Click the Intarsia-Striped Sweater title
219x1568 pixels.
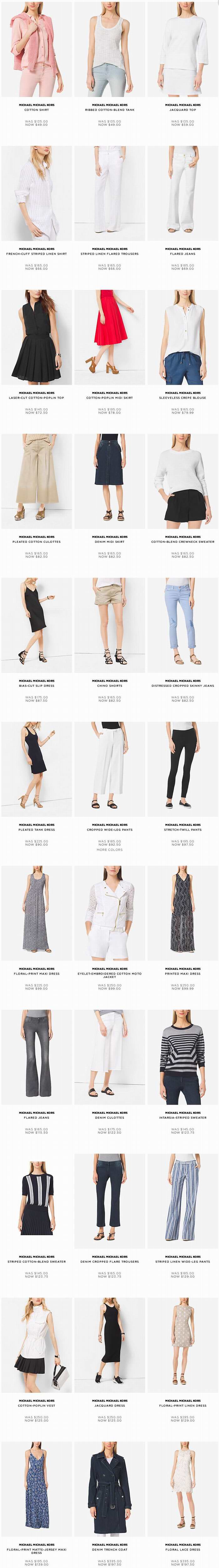pyautogui.click(x=182, y=1117)
